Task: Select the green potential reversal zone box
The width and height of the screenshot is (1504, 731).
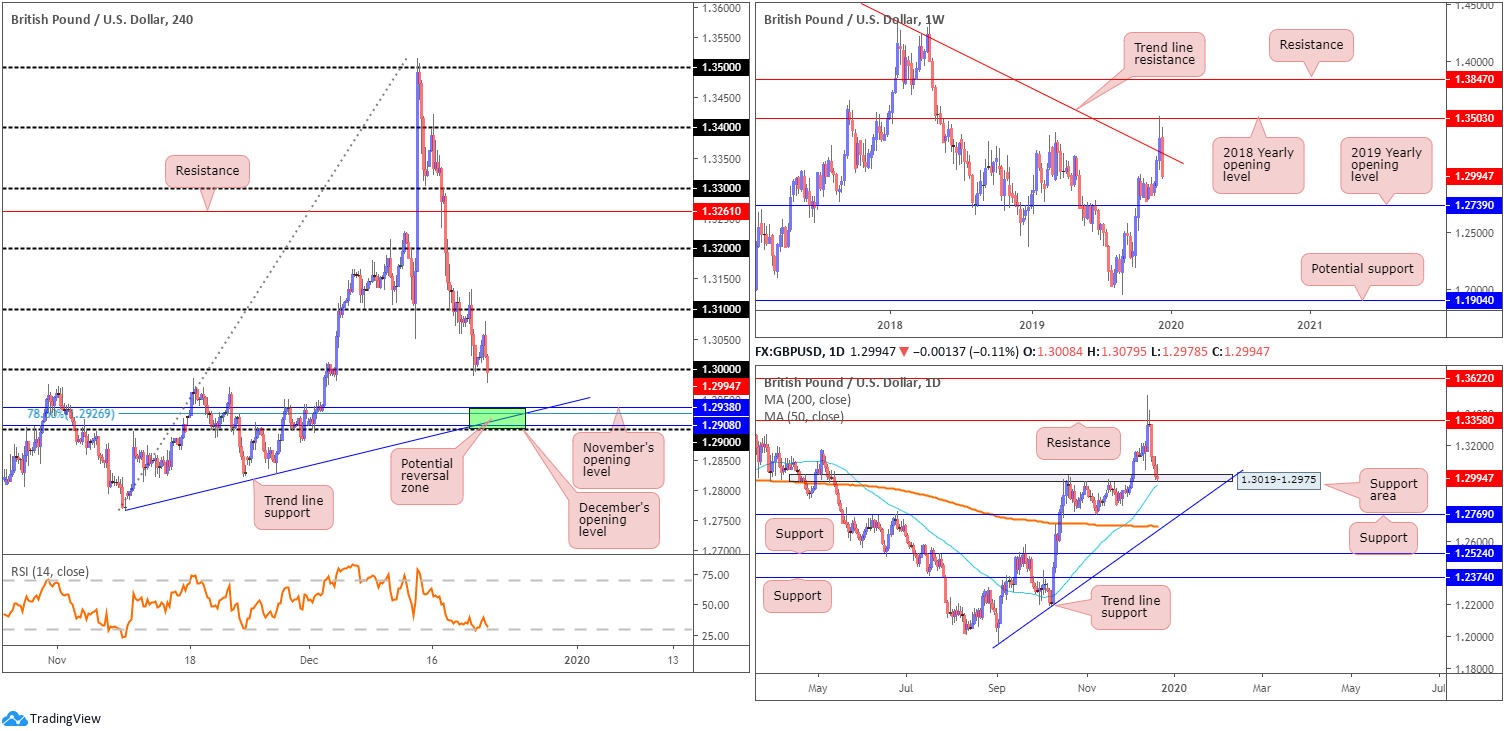Action: coord(497,417)
